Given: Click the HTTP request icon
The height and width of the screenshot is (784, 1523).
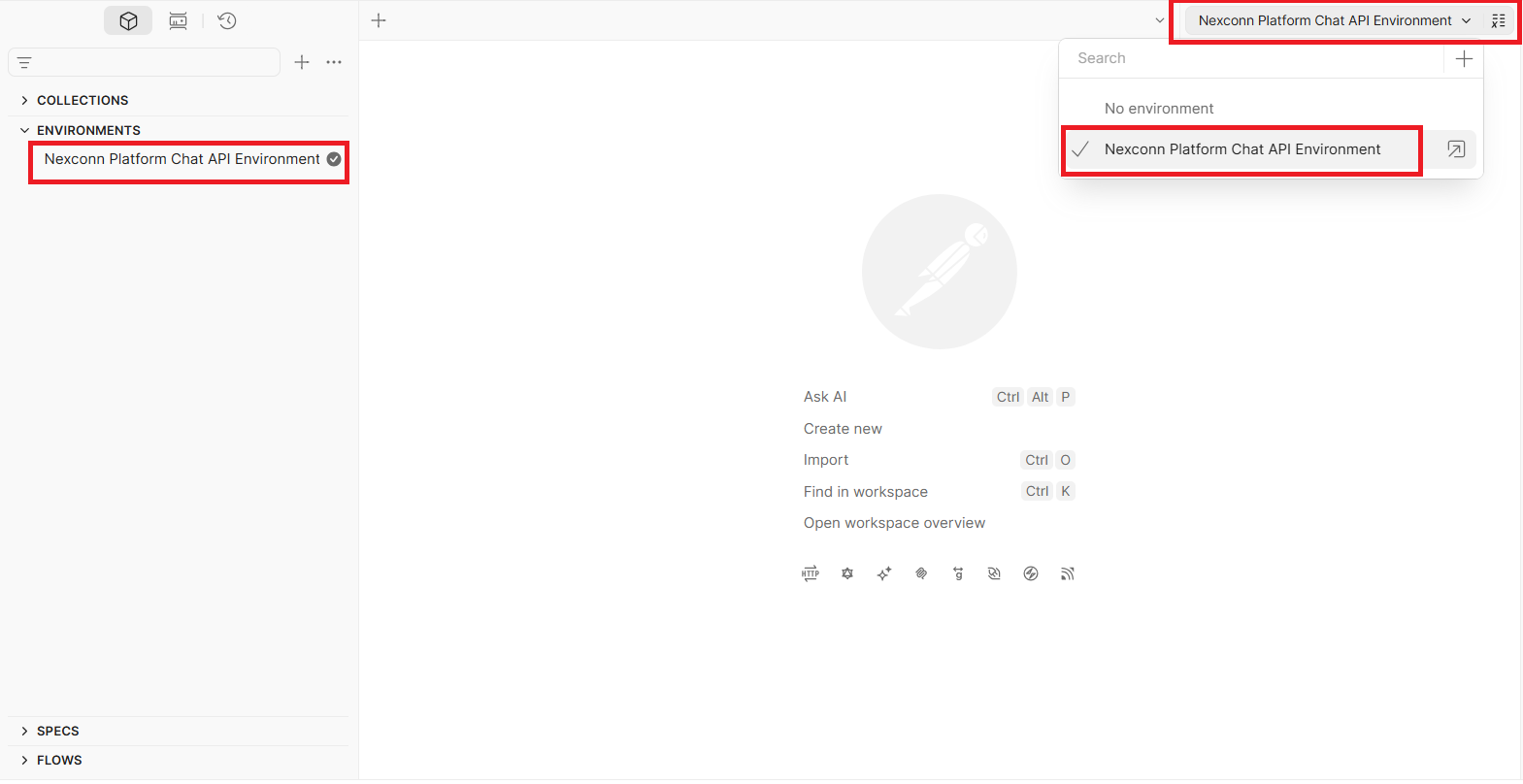Looking at the screenshot, I should pyautogui.click(x=811, y=573).
